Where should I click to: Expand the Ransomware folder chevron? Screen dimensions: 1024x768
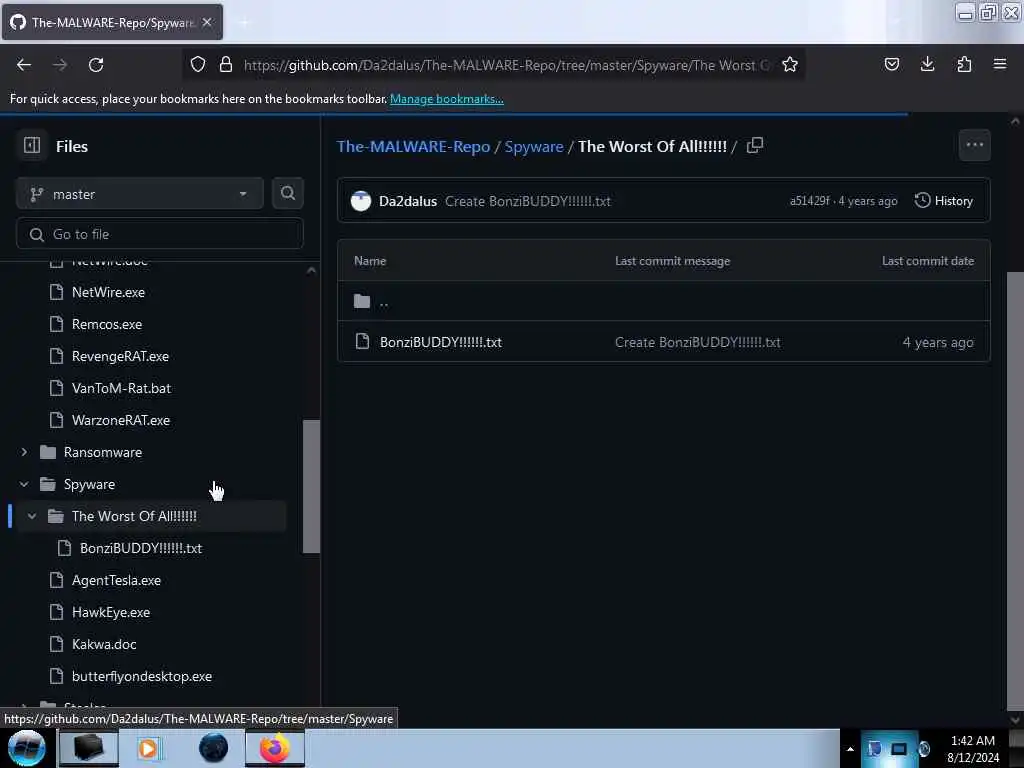pos(24,452)
